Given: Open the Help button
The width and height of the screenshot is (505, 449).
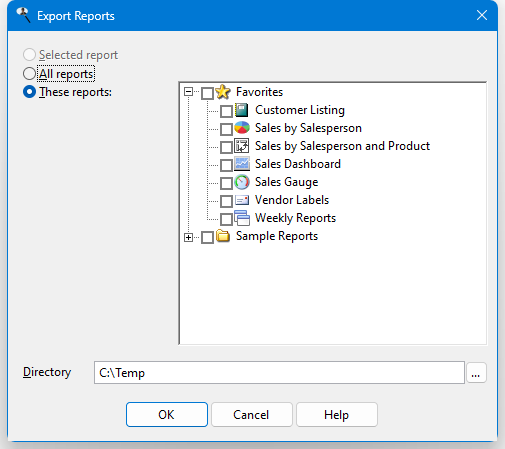Looking at the screenshot, I should 337,414.
